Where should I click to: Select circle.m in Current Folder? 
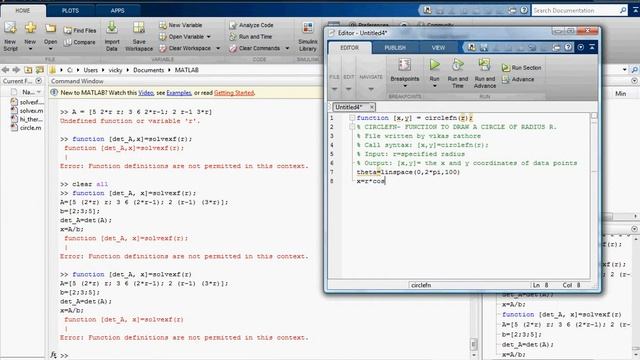[x=27, y=128]
